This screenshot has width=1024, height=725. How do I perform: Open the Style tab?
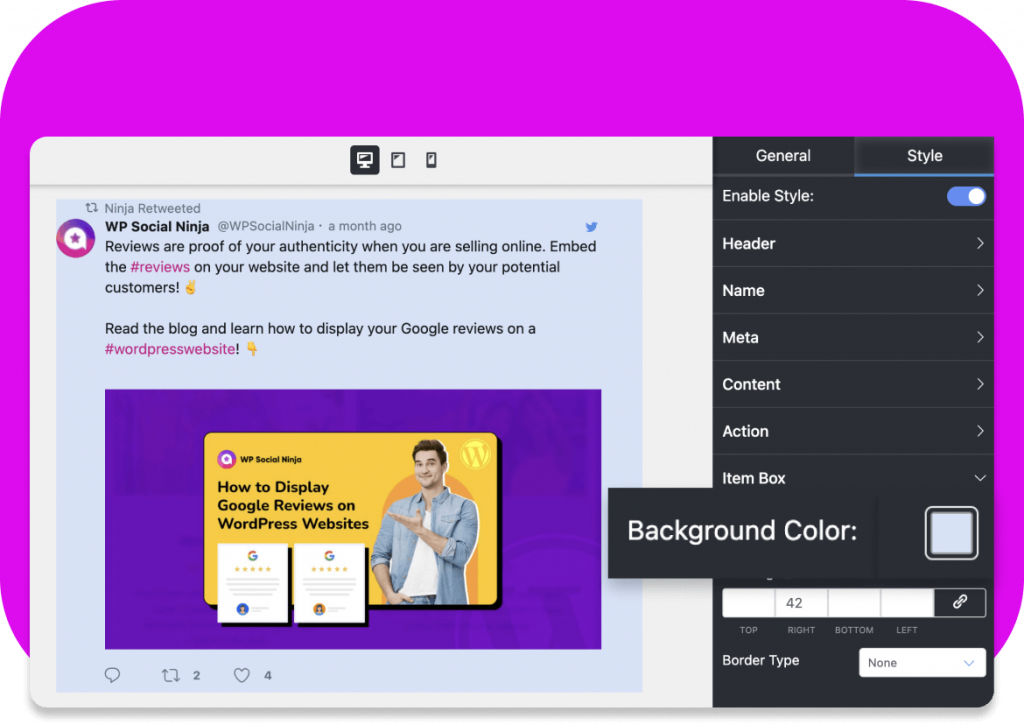coord(924,156)
